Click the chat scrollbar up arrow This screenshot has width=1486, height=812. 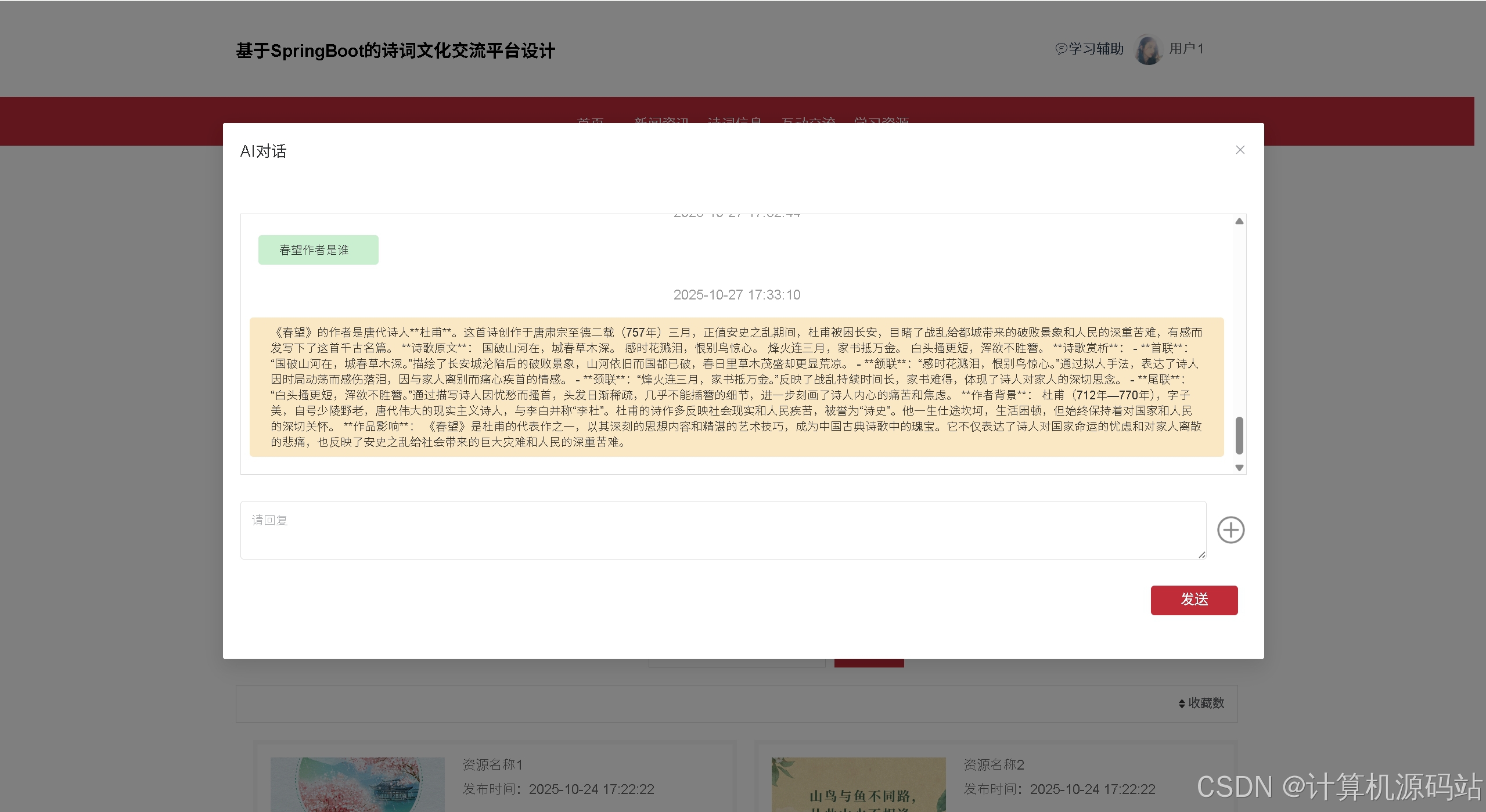(x=1239, y=221)
